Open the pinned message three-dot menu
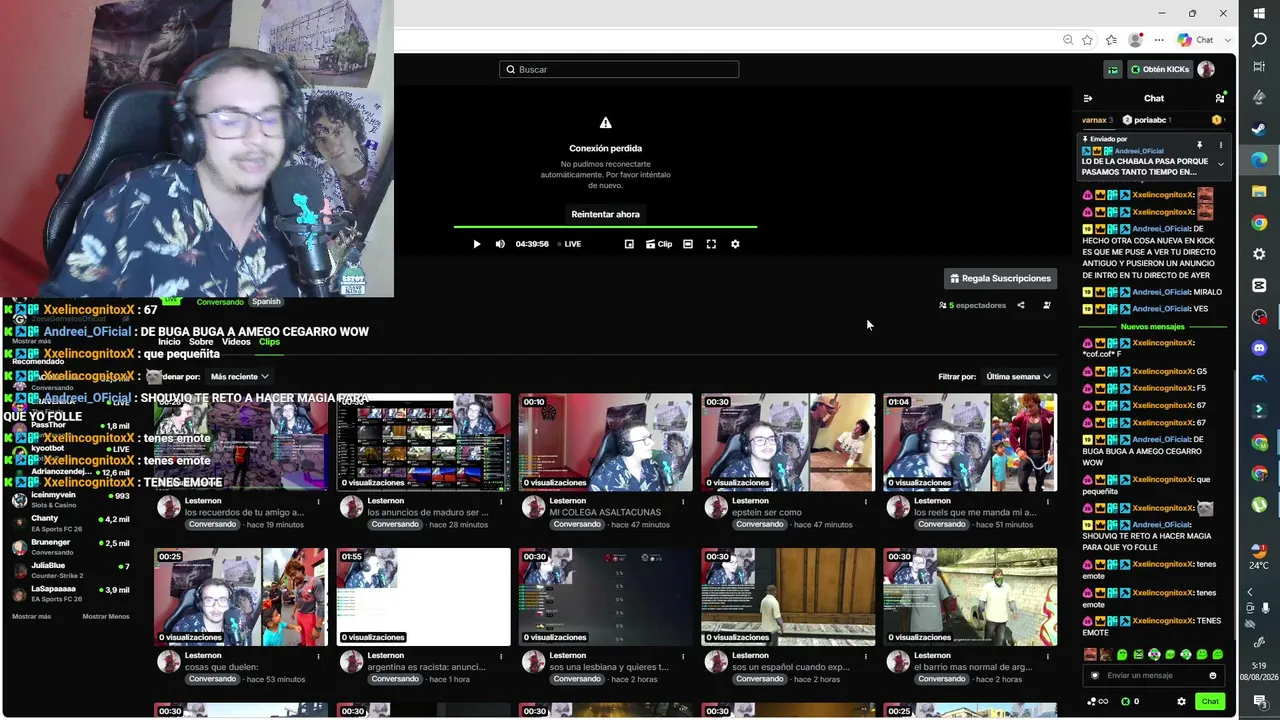 (x=1220, y=145)
